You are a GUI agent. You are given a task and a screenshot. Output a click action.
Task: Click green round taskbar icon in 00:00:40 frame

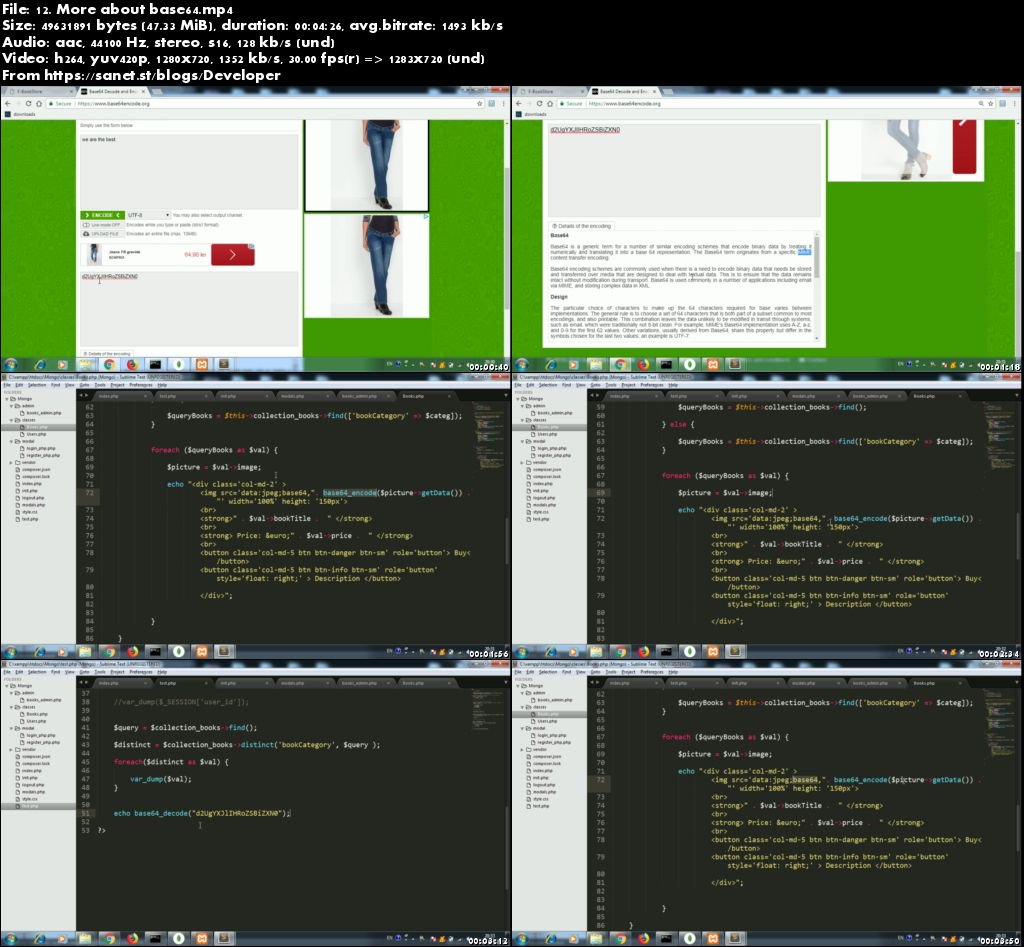point(178,364)
